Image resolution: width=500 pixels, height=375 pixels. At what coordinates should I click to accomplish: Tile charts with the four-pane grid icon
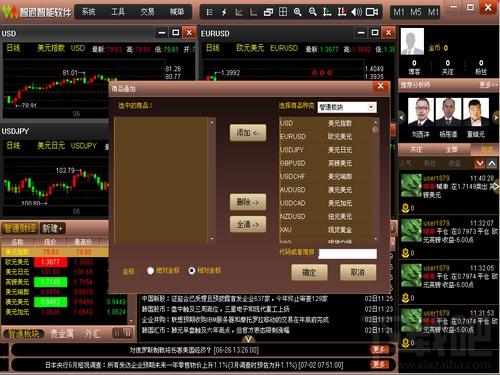click(x=283, y=12)
